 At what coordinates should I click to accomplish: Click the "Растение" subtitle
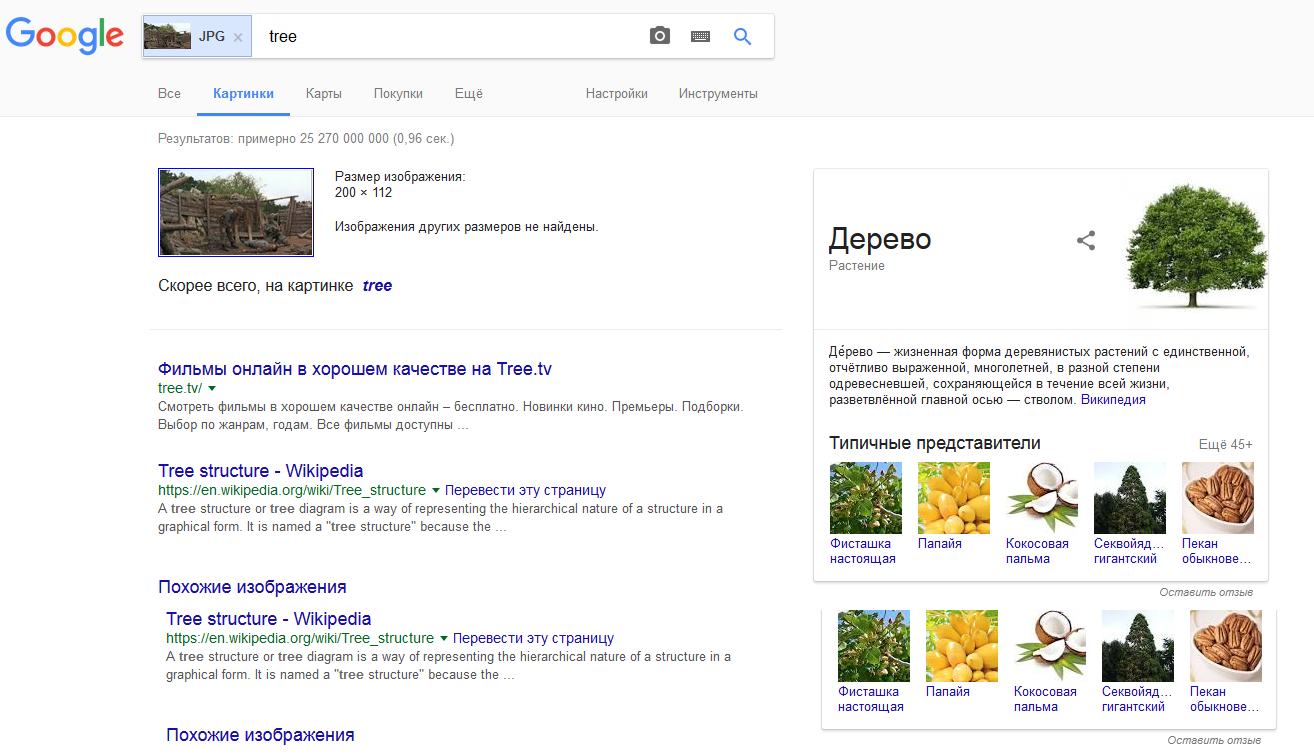857,266
